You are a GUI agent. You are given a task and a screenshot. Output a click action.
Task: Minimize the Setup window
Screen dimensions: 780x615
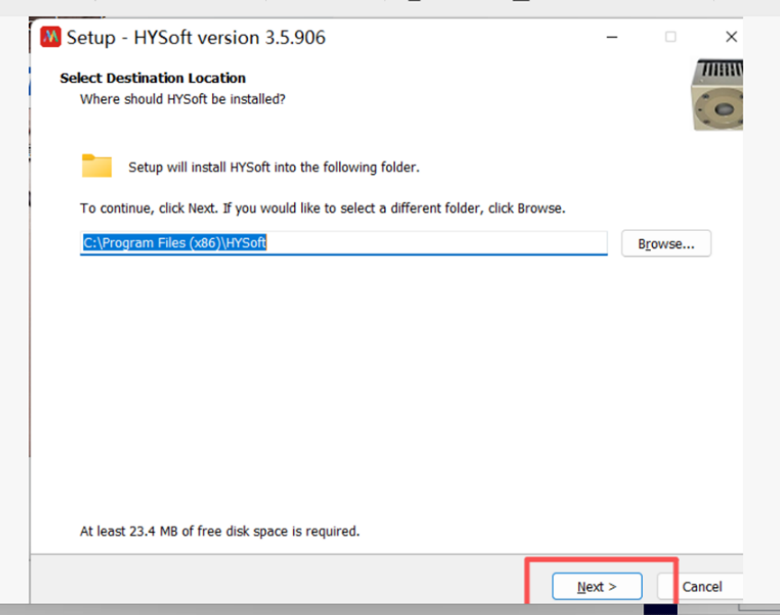(x=611, y=38)
